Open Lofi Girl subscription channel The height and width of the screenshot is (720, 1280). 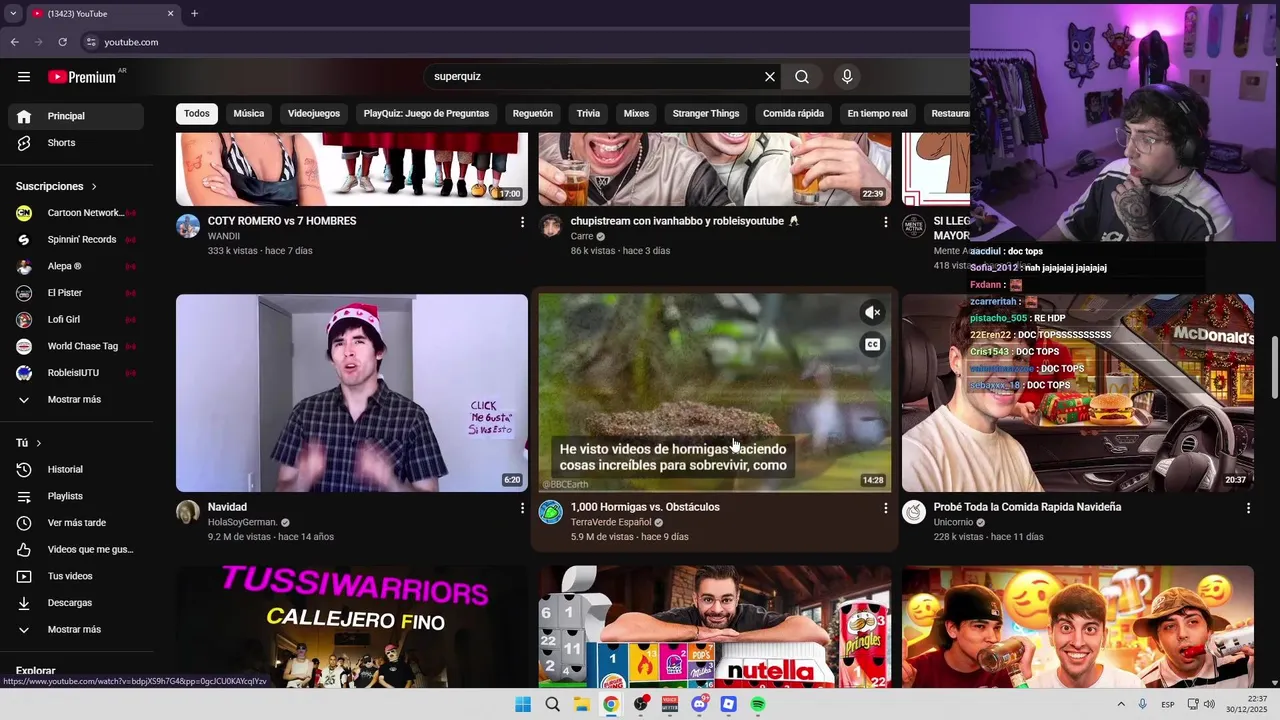(76, 320)
